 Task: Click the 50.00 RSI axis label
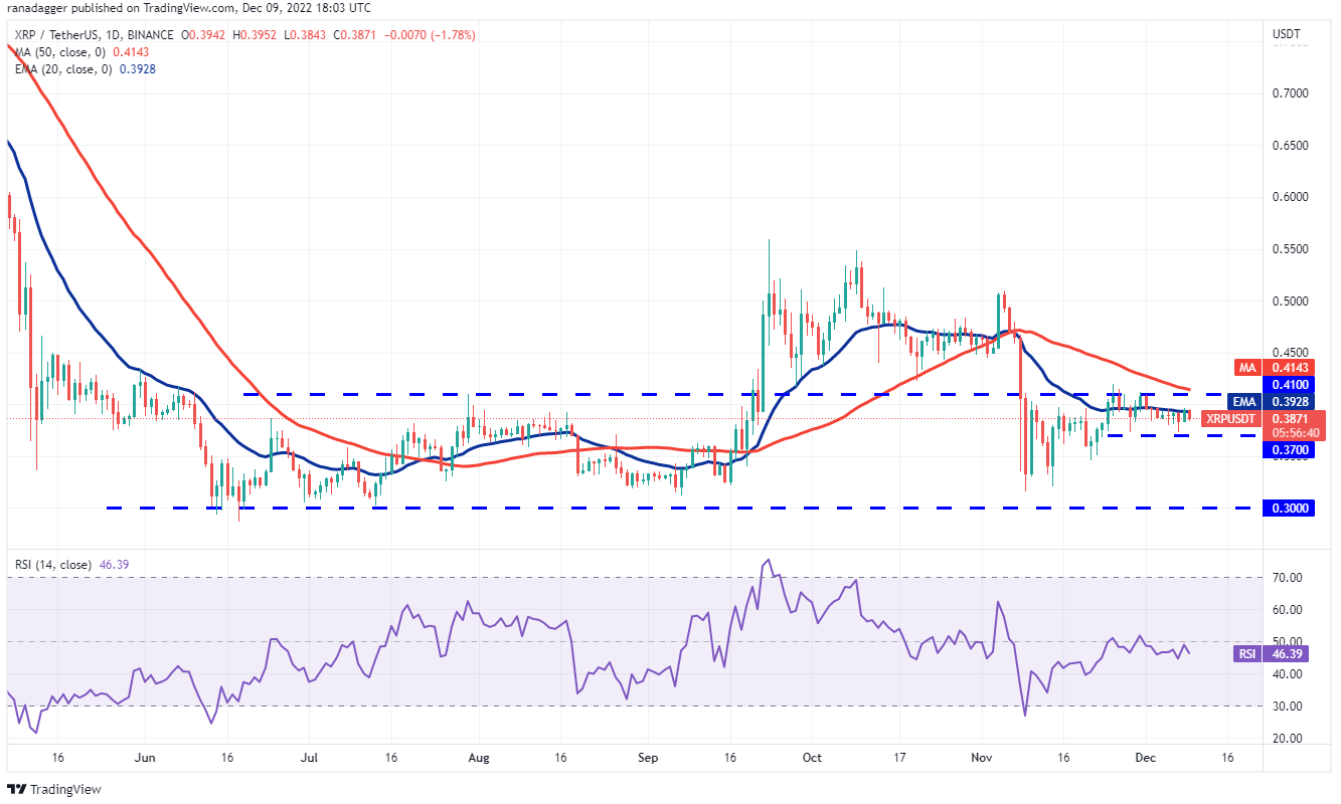pyautogui.click(x=1286, y=642)
